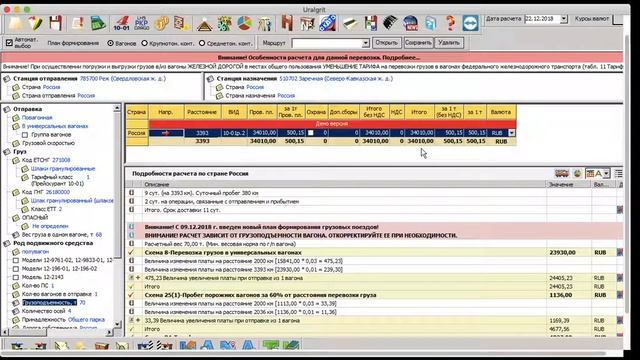Image resolution: width=640 pixels, height=360 pixels.
Task: Check the Группа вагонов checkbox
Action: [x=24, y=135]
